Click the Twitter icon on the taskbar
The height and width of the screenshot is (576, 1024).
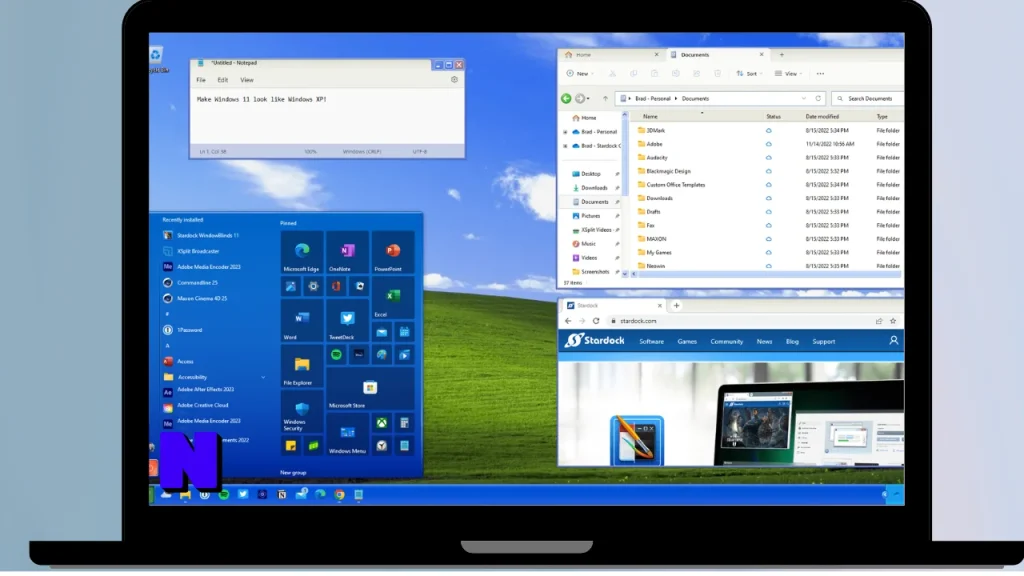pos(243,495)
